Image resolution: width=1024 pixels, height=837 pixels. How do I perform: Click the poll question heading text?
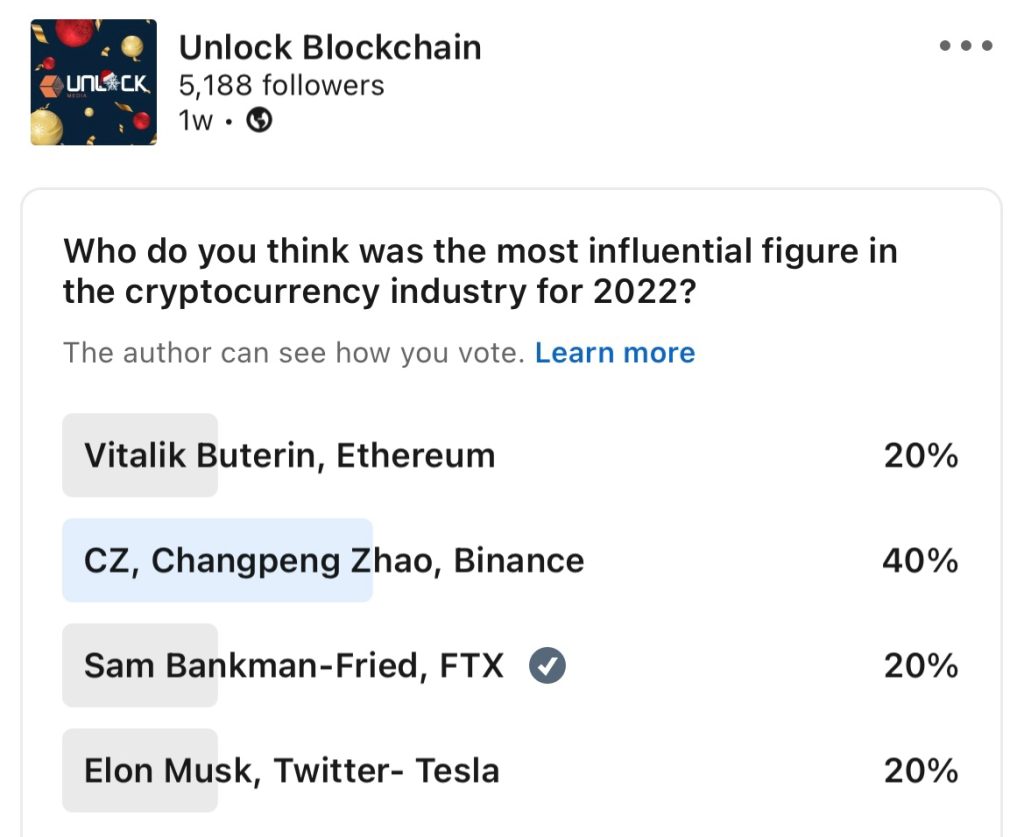(480, 271)
